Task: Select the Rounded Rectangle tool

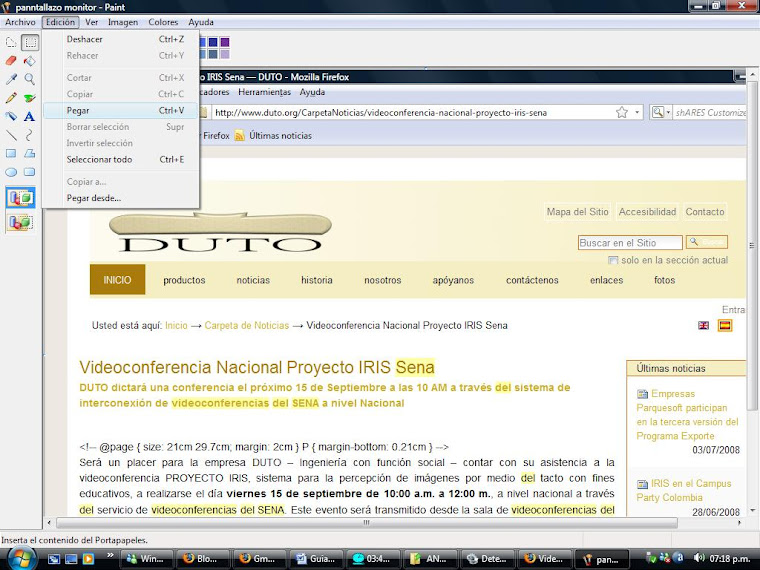Action: click(30, 172)
